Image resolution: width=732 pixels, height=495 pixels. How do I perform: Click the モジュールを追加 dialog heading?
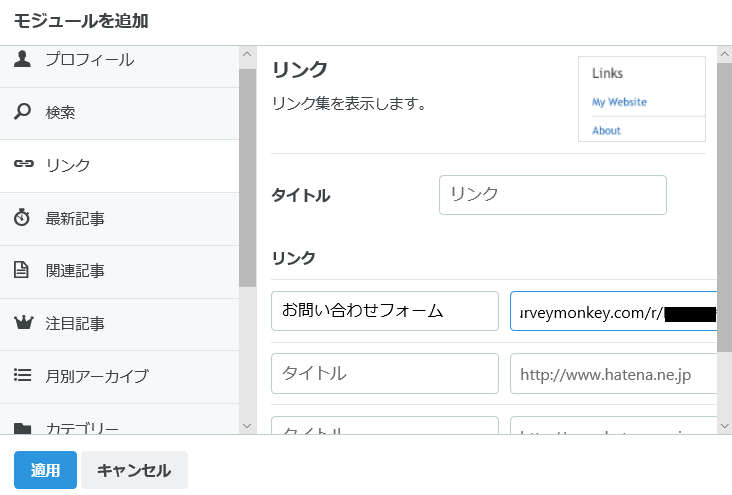pos(81,21)
